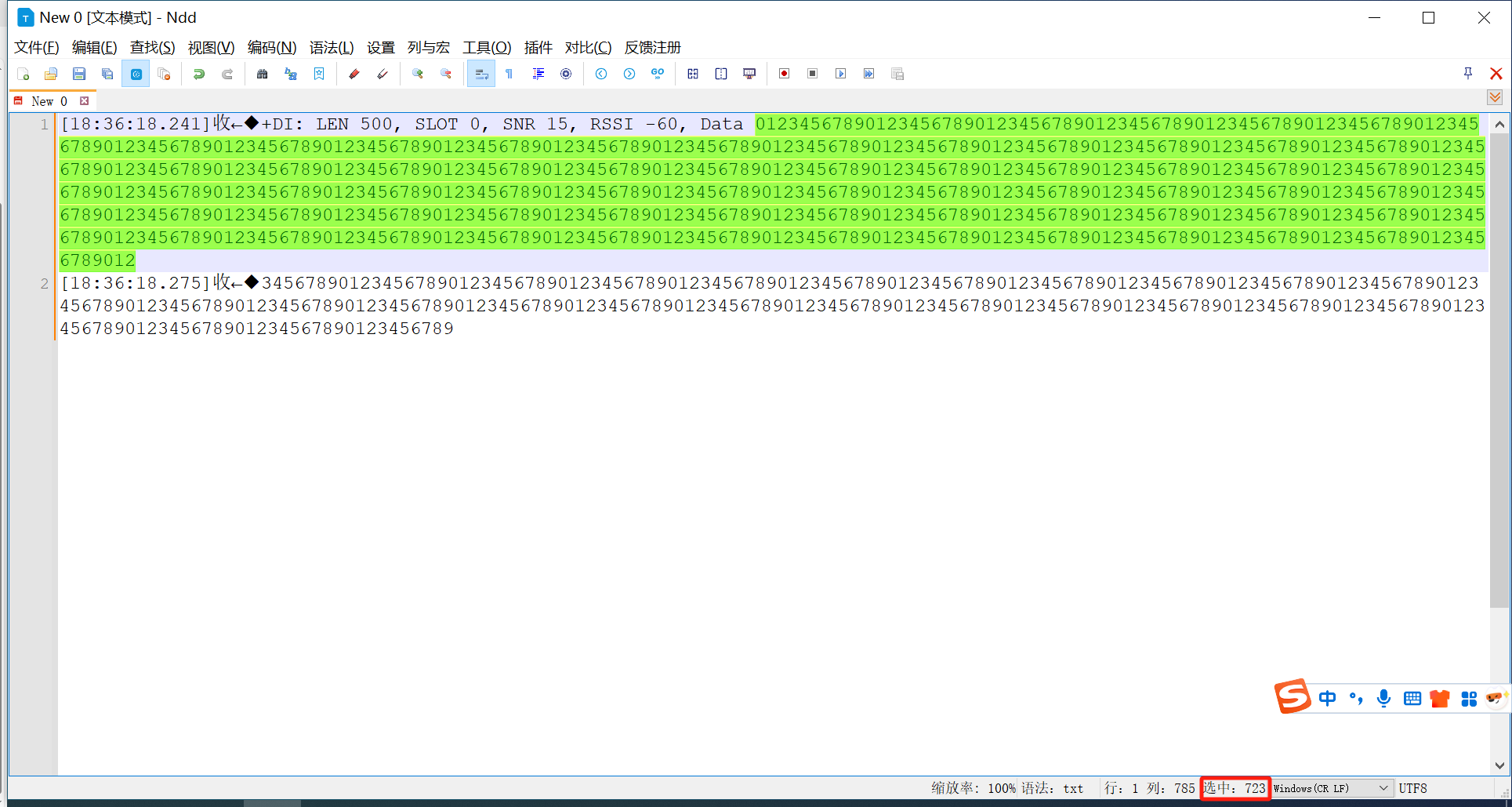Click the monitor-shaped binary compare icon
Viewport: 1512px width, 807px height.
coord(749,74)
